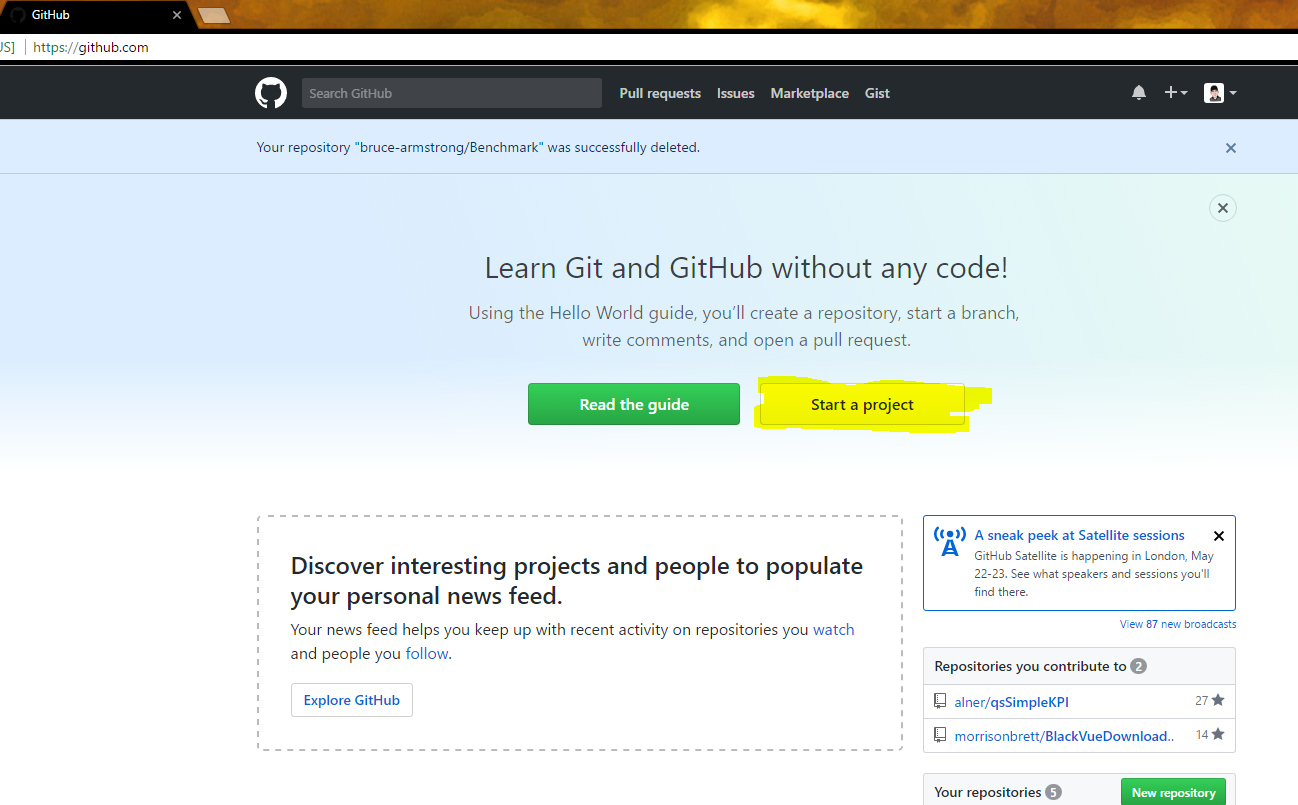Image resolution: width=1298 pixels, height=805 pixels.
Task: Click the Your repositories heading
Action: tap(988, 792)
